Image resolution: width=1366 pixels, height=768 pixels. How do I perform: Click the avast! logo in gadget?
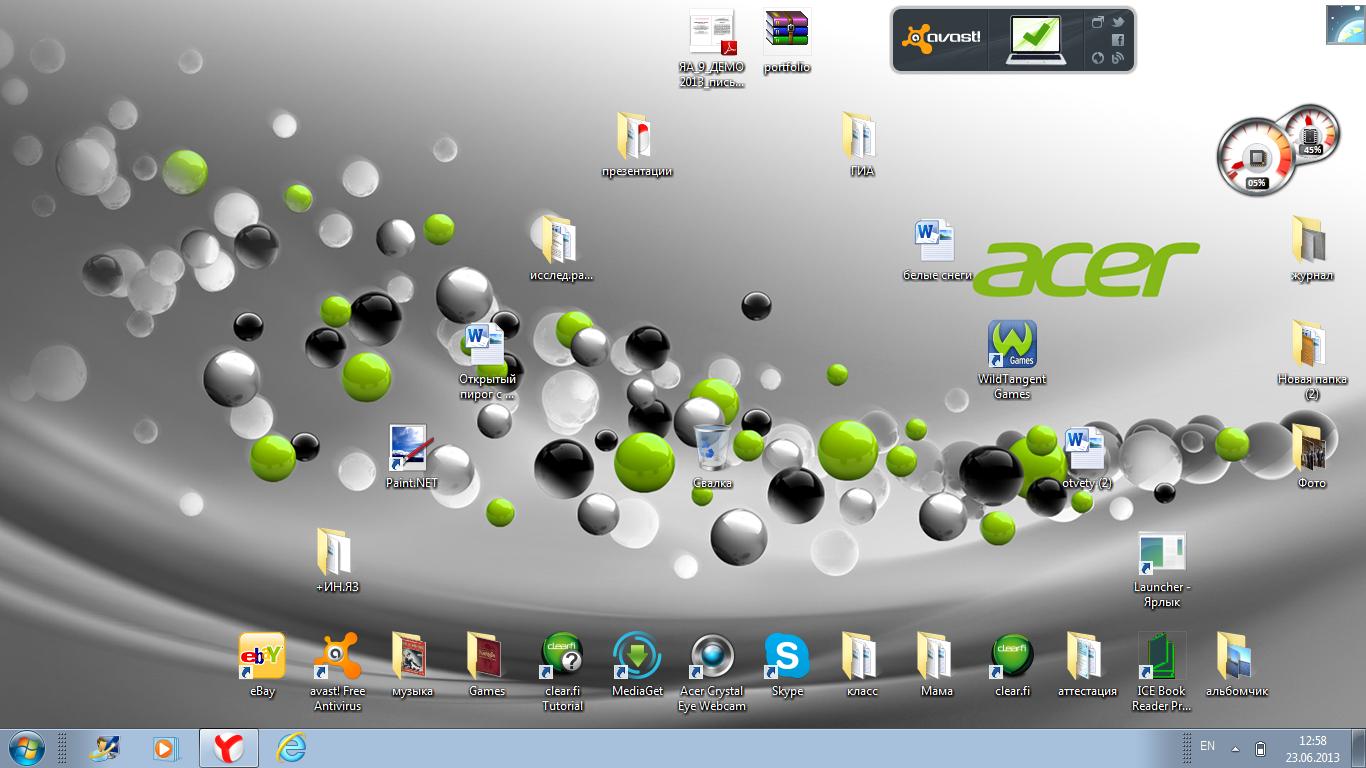coord(941,39)
